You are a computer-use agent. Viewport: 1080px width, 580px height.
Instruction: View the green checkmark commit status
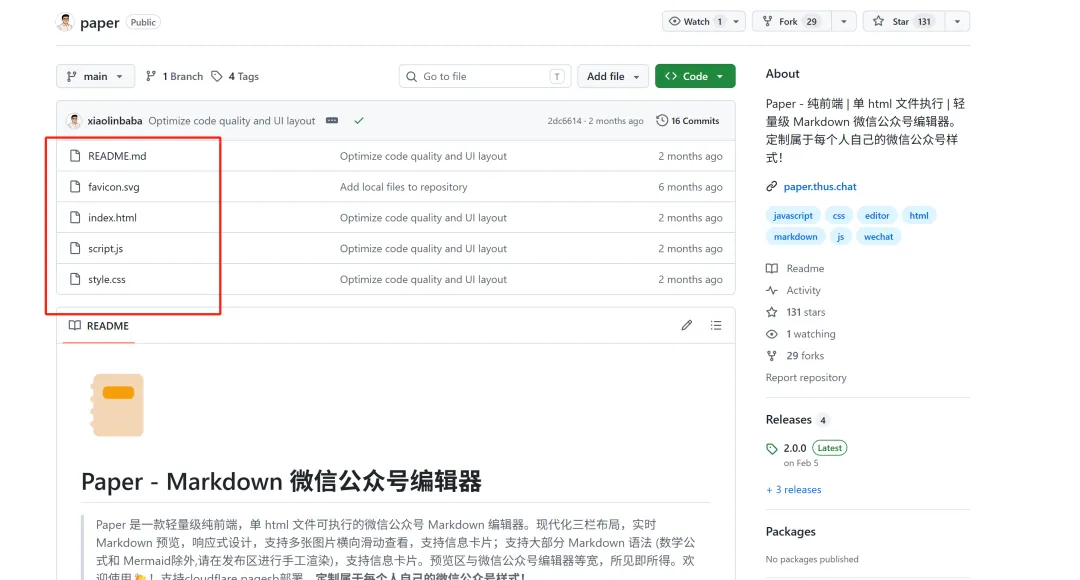point(359,121)
